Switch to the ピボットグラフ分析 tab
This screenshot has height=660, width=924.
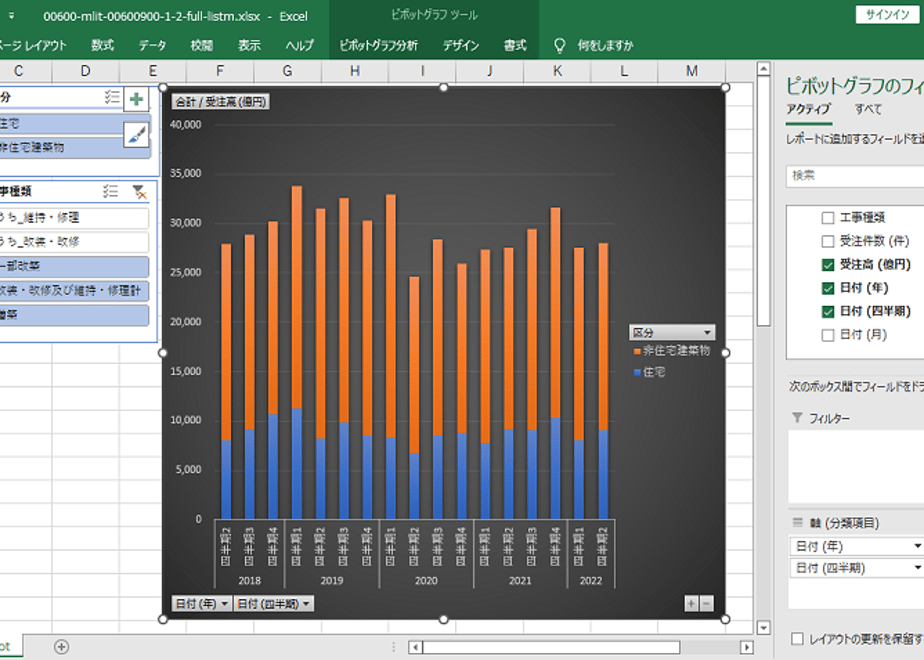[x=378, y=45]
